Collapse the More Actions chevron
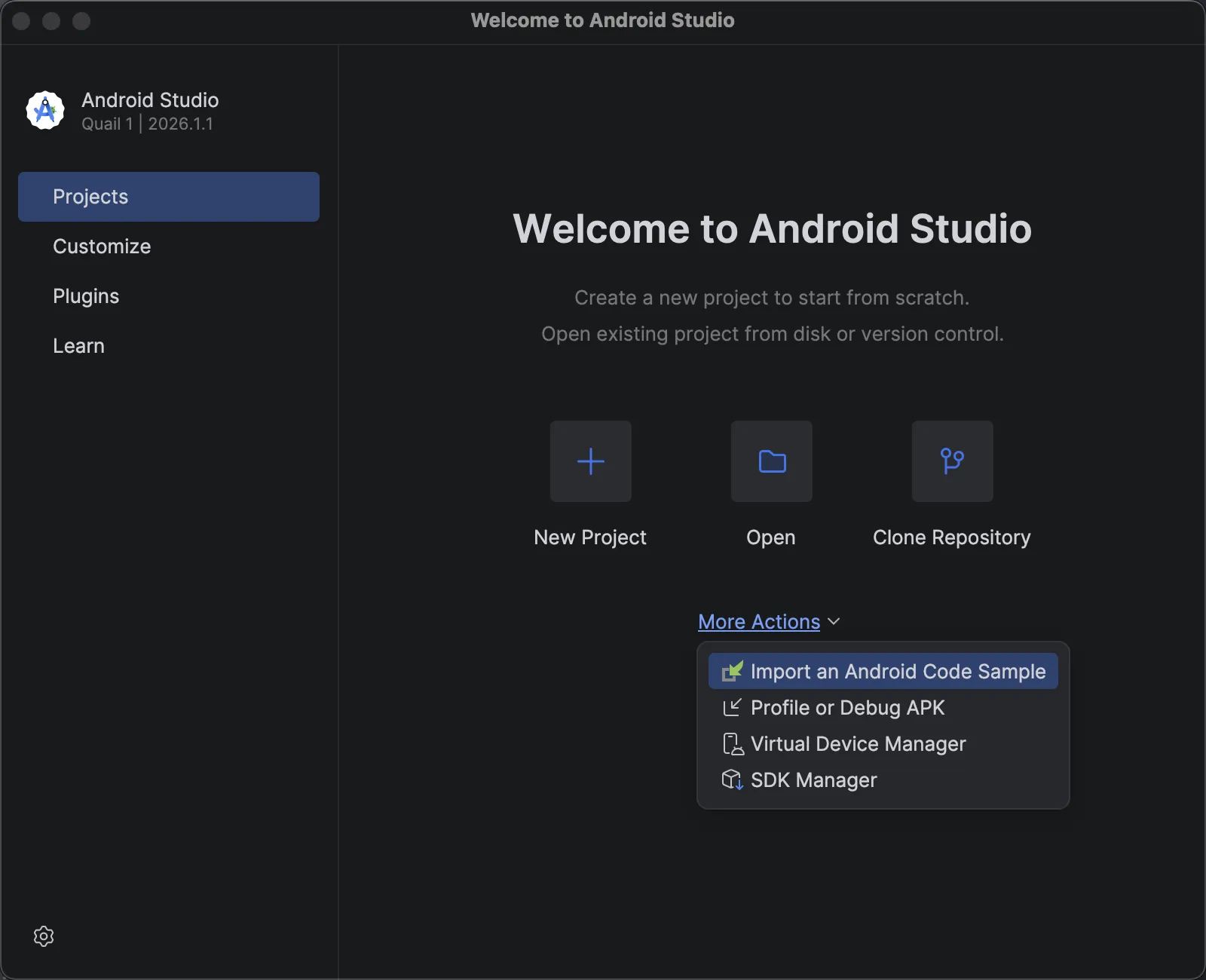1206x980 pixels. tap(834, 621)
